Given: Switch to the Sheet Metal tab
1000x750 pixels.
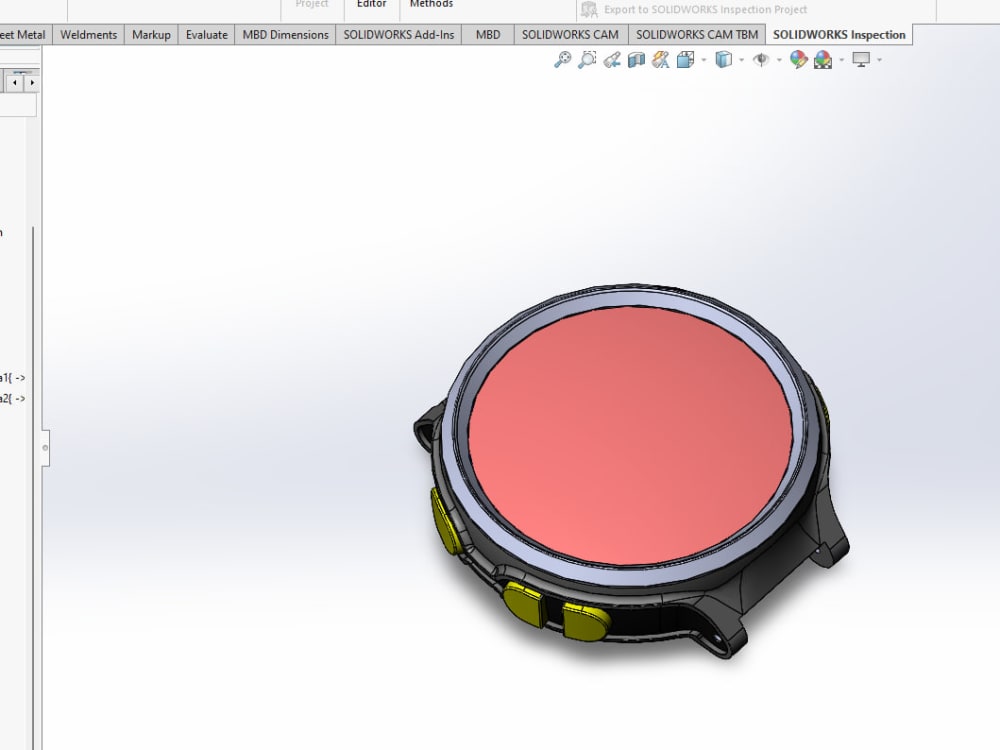Looking at the screenshot, I should [x=24, y=34].
